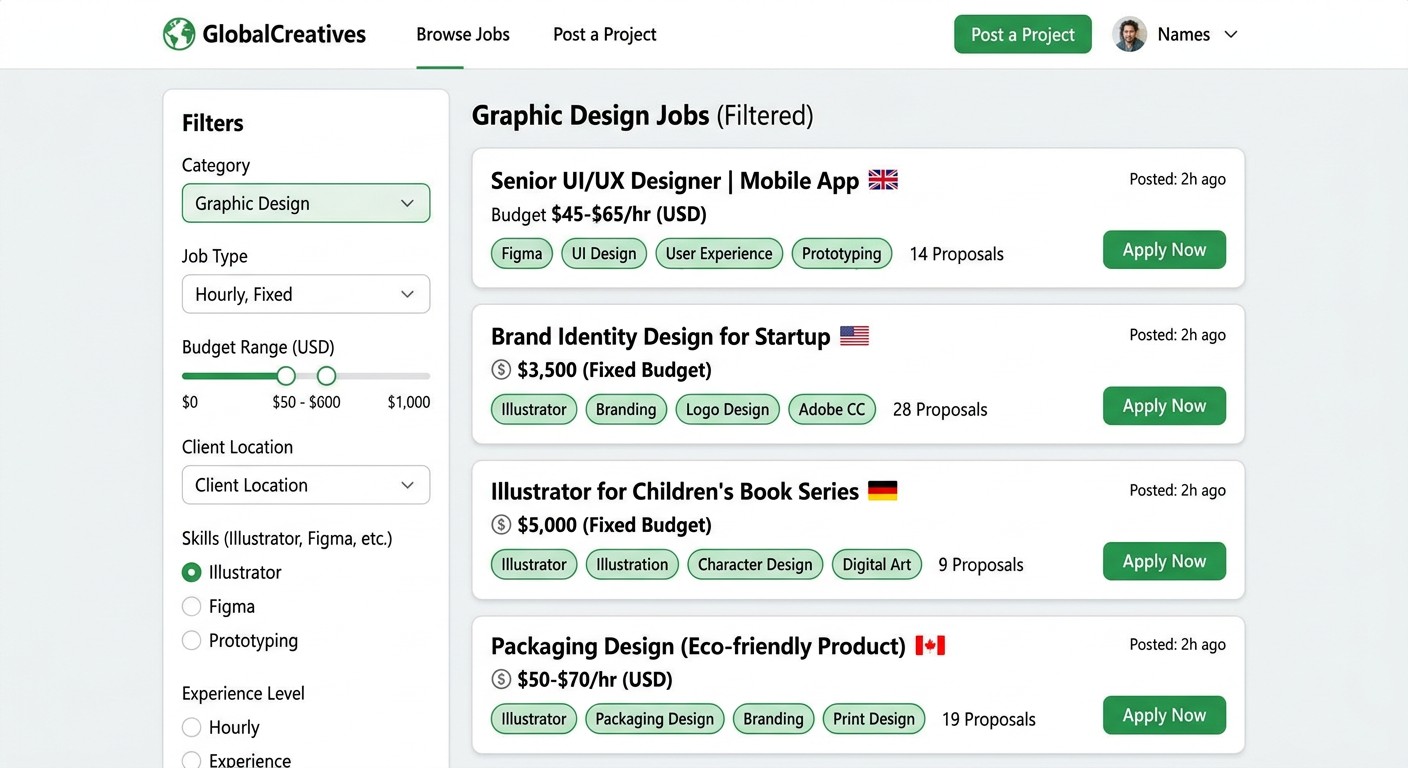The image size is (1408, 768).
Task: Select the Prototyping skill radio button
Action: (191, 641)
